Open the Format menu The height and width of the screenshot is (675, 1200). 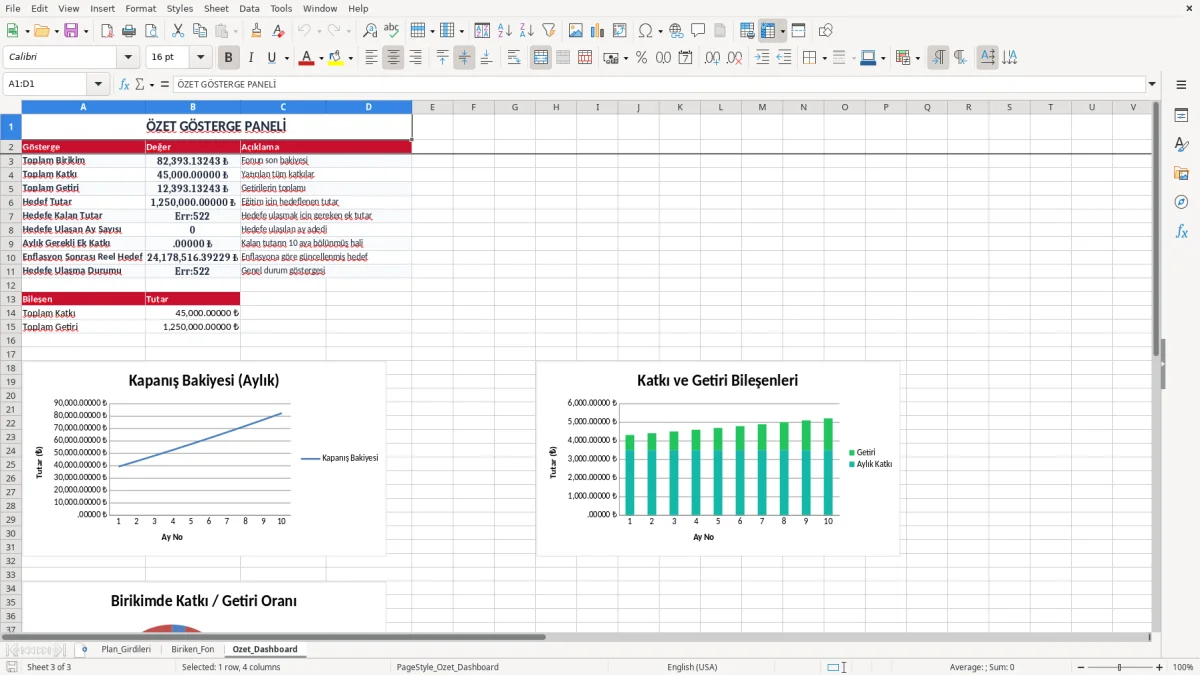pyautogui.click(x=140, y=8)
